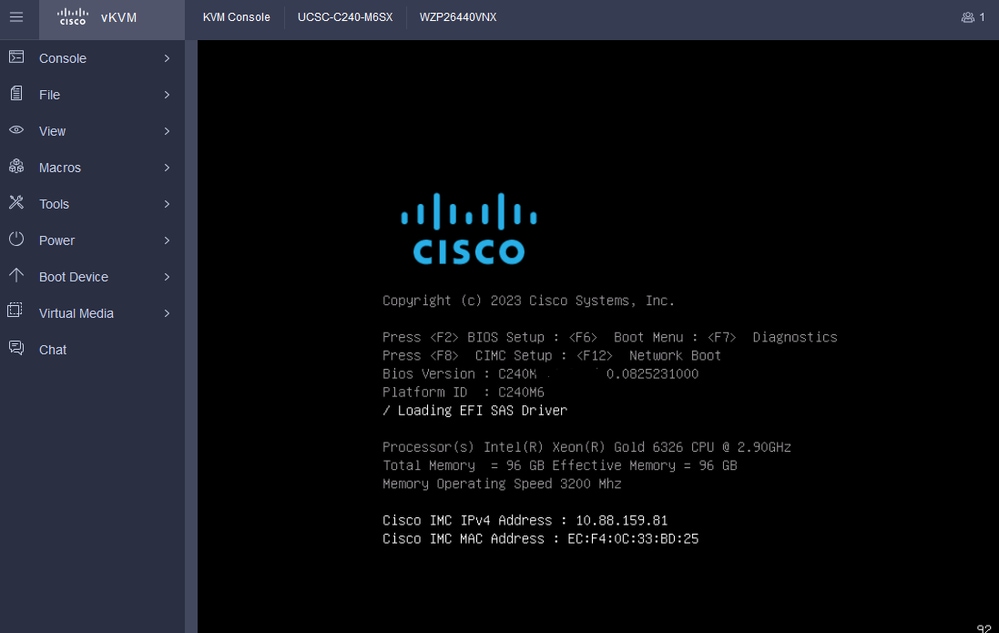The image size is (999, 633).
Task: Open the Virtual Media menu item
Action: pos(92,313)
